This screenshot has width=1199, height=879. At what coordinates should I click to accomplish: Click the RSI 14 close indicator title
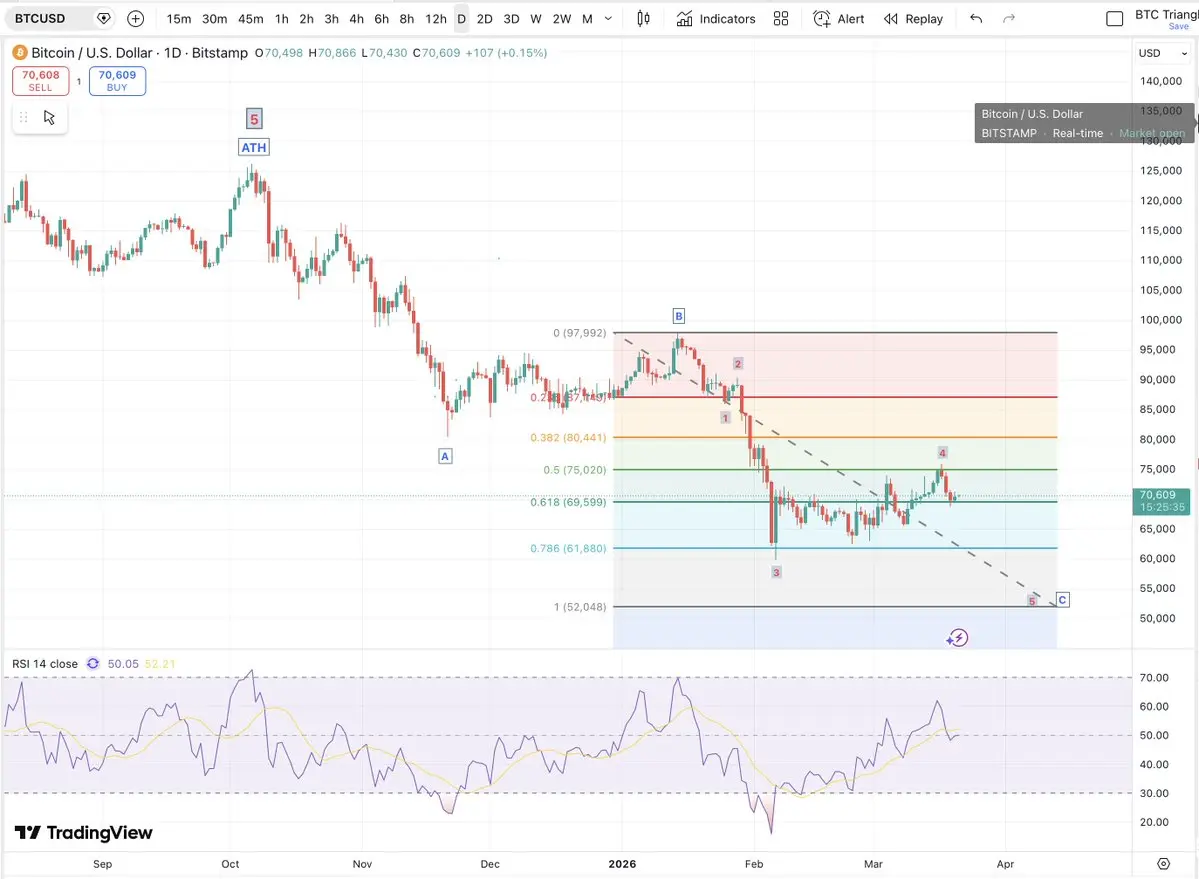click(x=45, y=663)
